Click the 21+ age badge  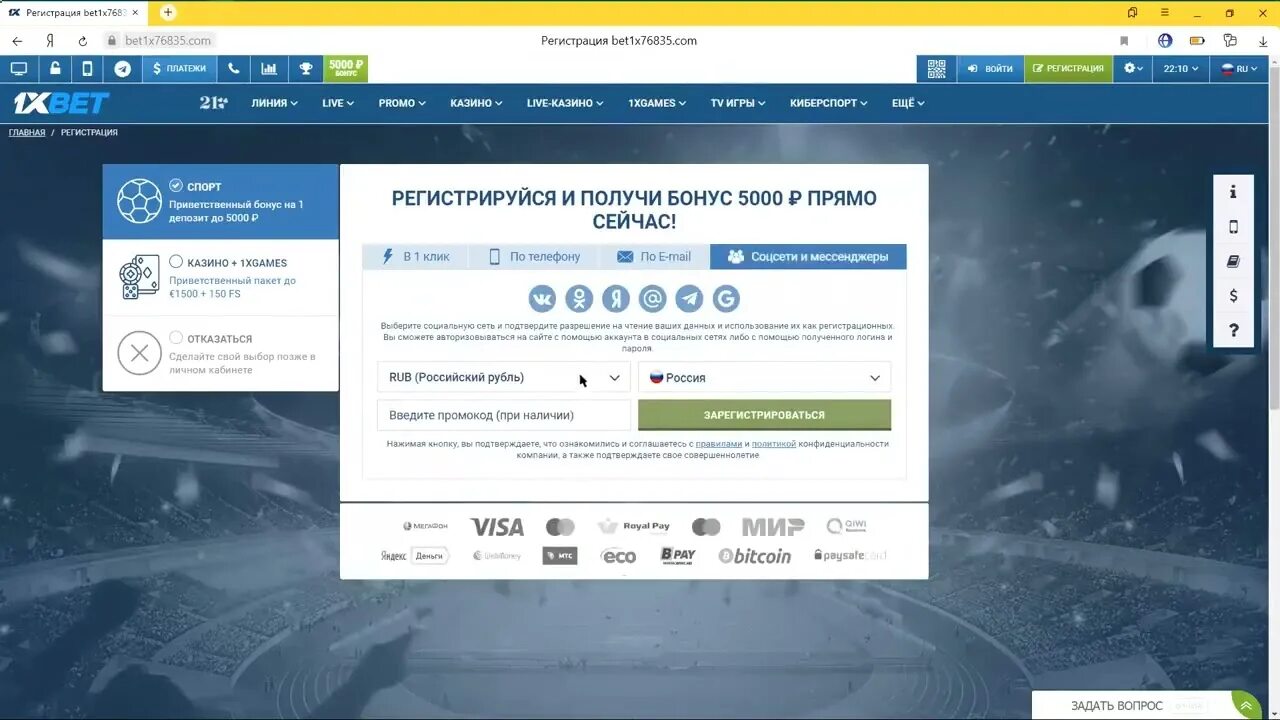tap(213, 102)
